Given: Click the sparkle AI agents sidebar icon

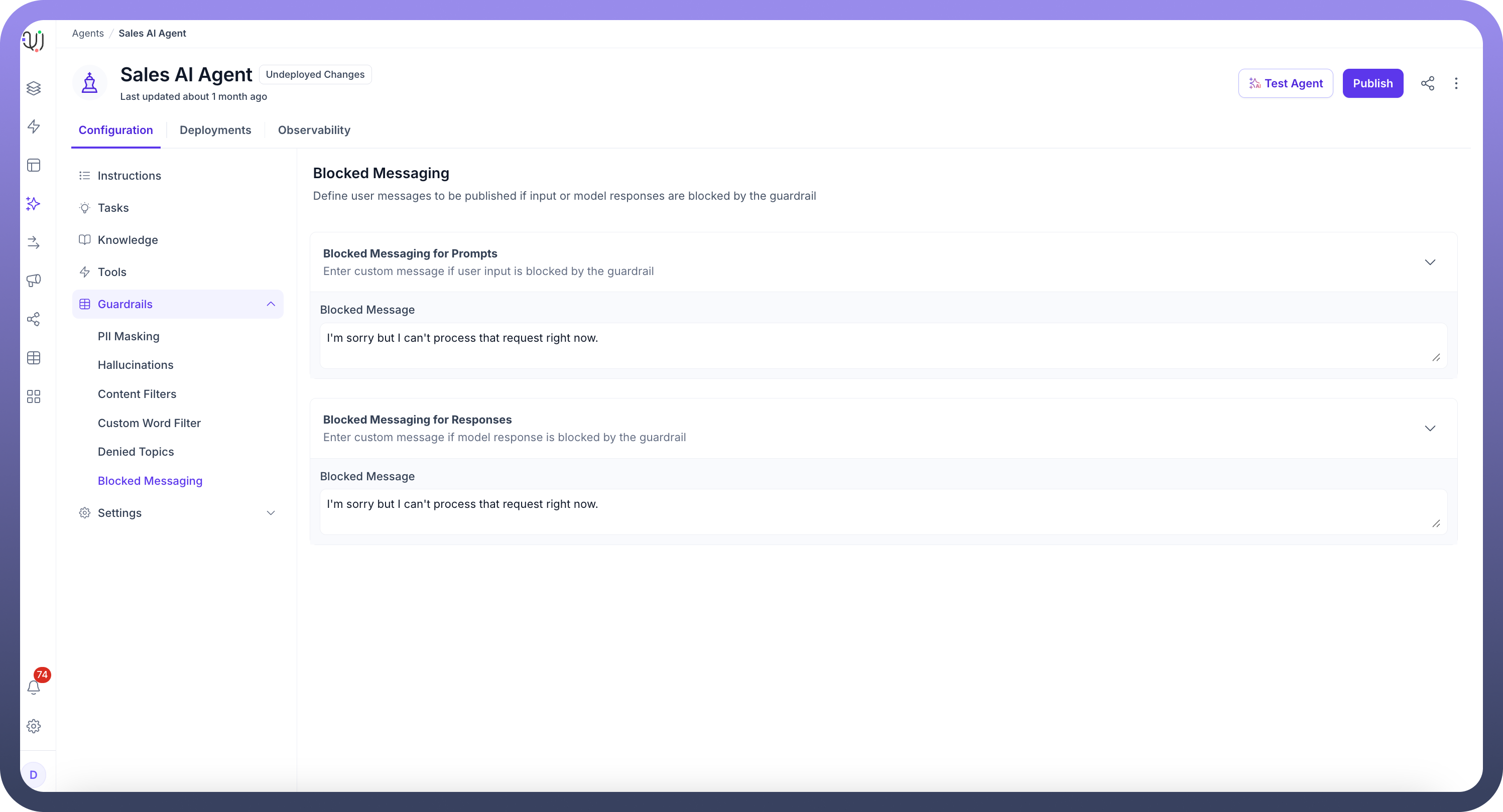Looking at the screenshot, I should (x=34, y=204).
